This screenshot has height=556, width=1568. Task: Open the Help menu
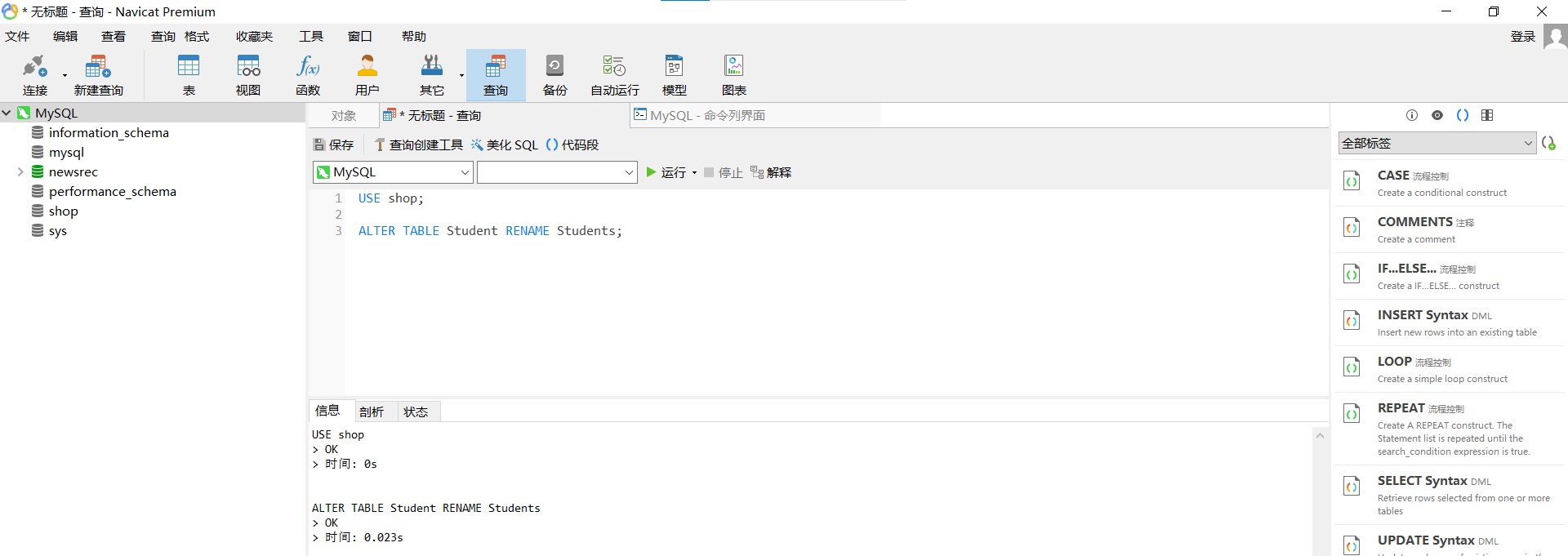[414, 37]
